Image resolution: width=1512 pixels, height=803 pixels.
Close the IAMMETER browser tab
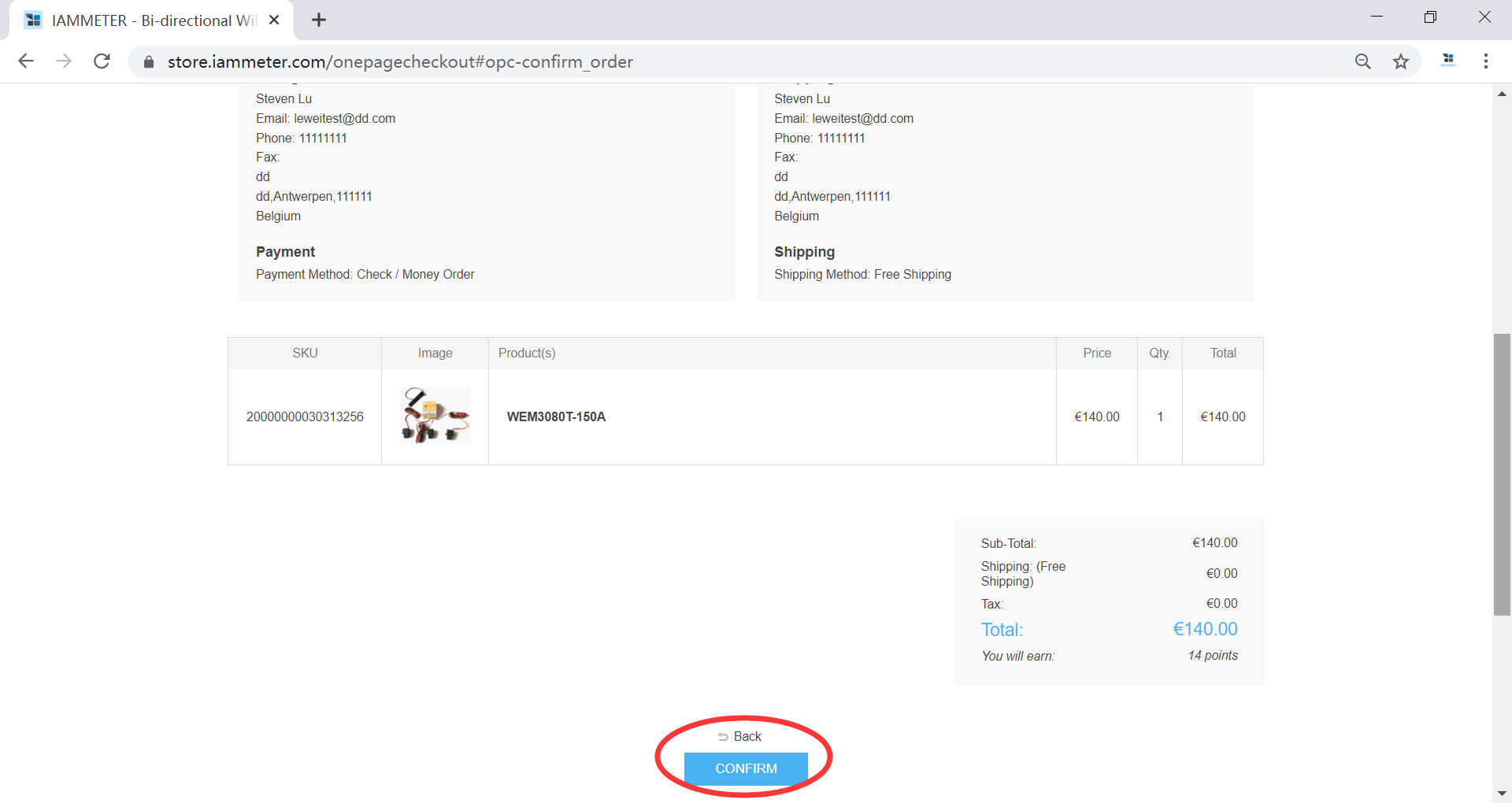pos(274,20)
